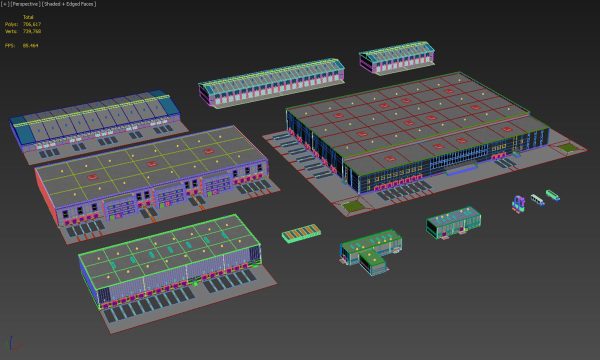Viewport: 600px width, 360px height.
Task: Click the FPS value in viewport statistics
Action: [31, 46]
